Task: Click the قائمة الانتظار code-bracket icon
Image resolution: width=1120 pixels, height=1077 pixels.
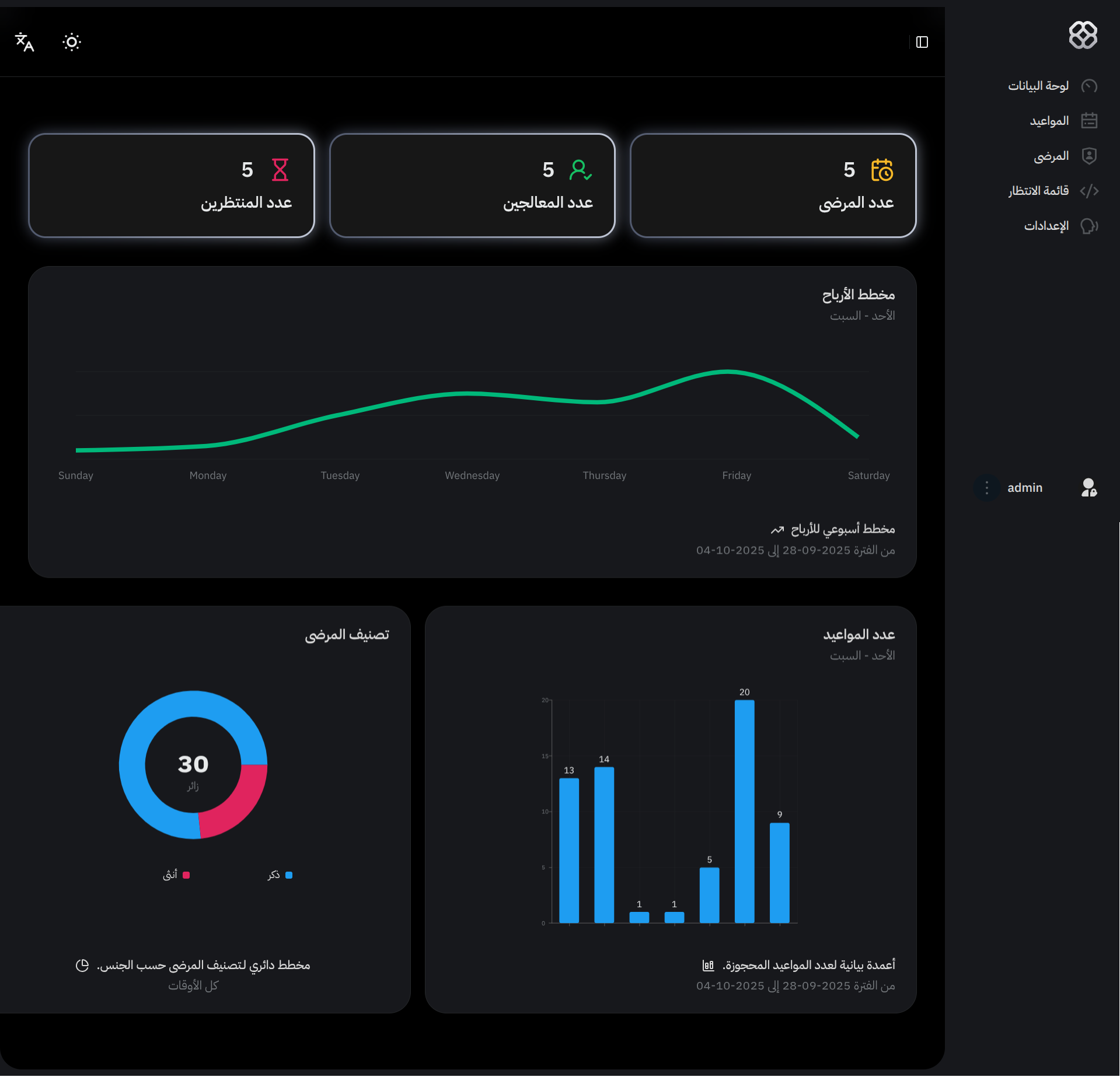Action: point(1088,191)
